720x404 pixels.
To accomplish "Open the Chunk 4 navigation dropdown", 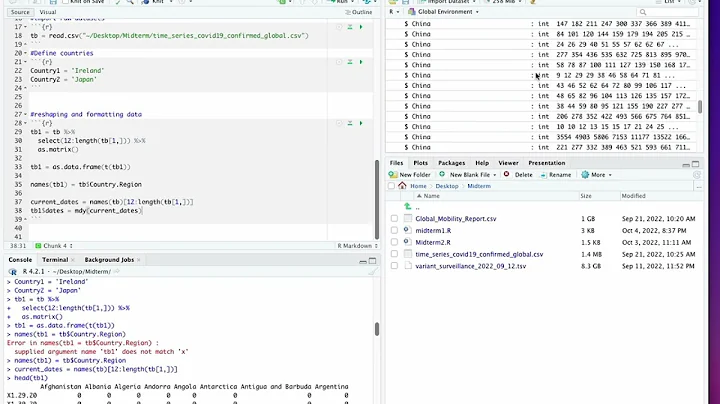I will click(54, 246).
